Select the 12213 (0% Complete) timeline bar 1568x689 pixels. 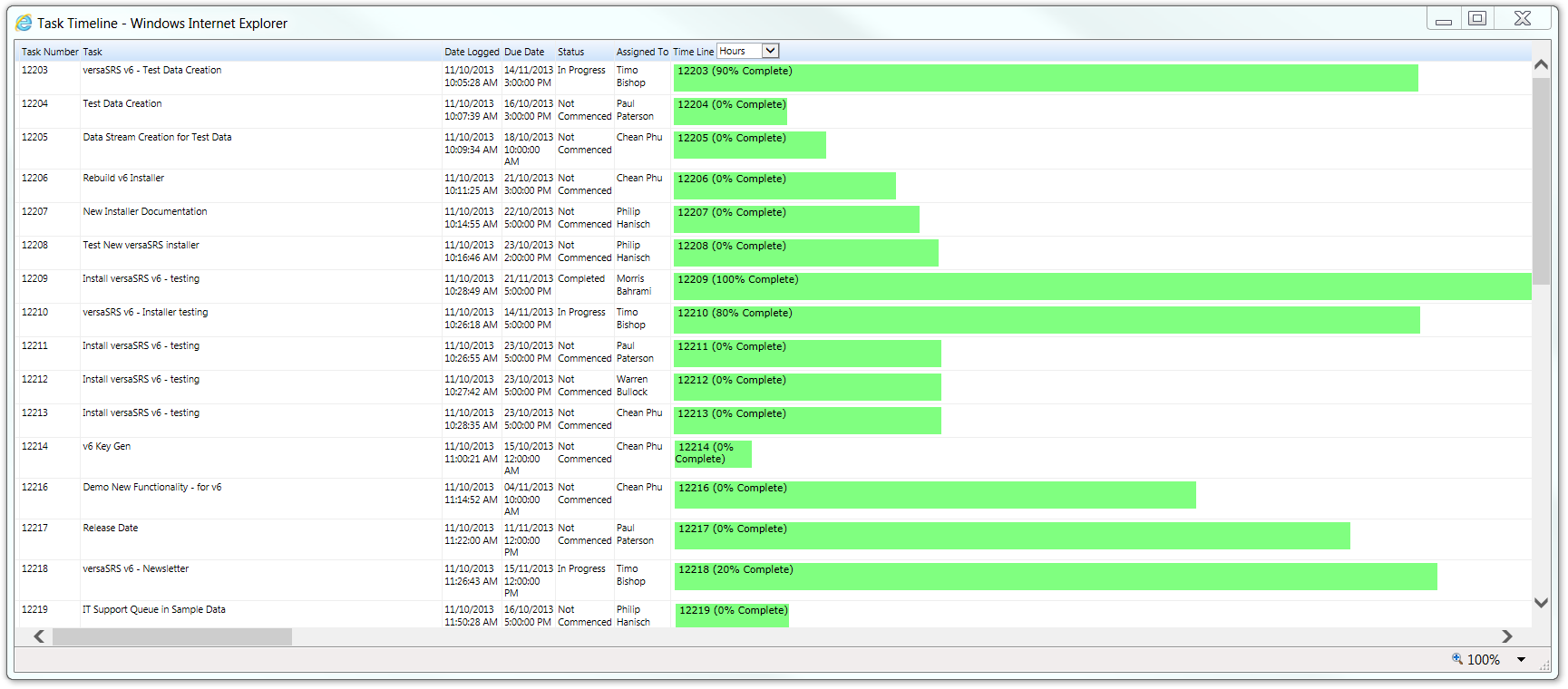807,421
